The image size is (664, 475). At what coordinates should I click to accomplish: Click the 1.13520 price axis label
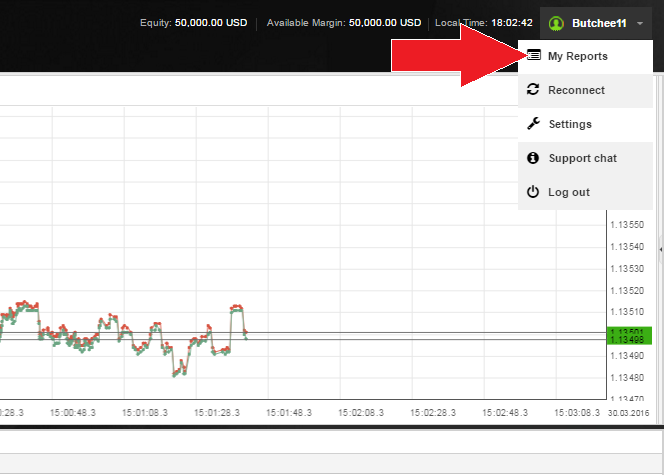pyautogui.click(x=627, y=291)
